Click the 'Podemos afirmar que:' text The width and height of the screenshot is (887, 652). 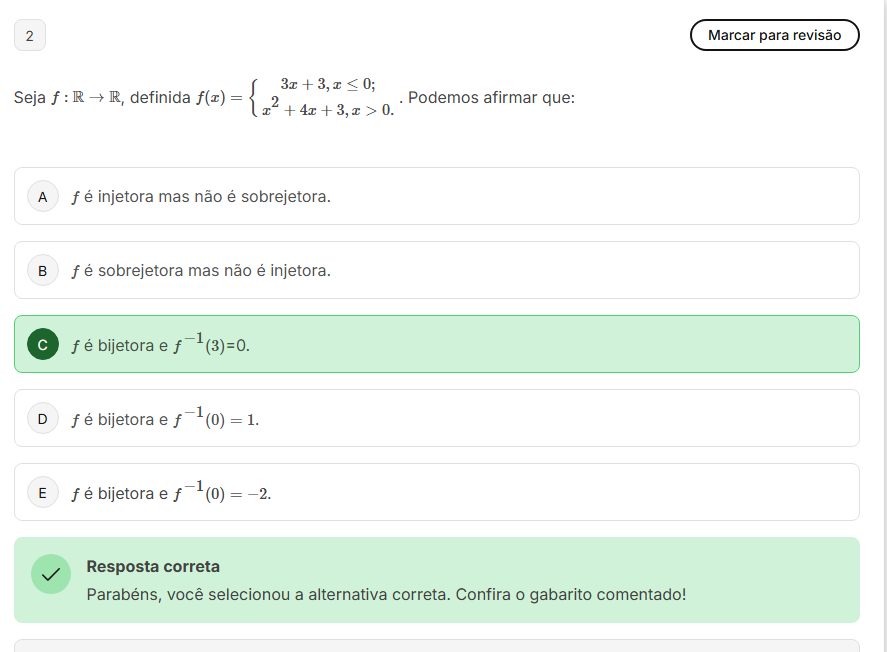click(491, 98)
